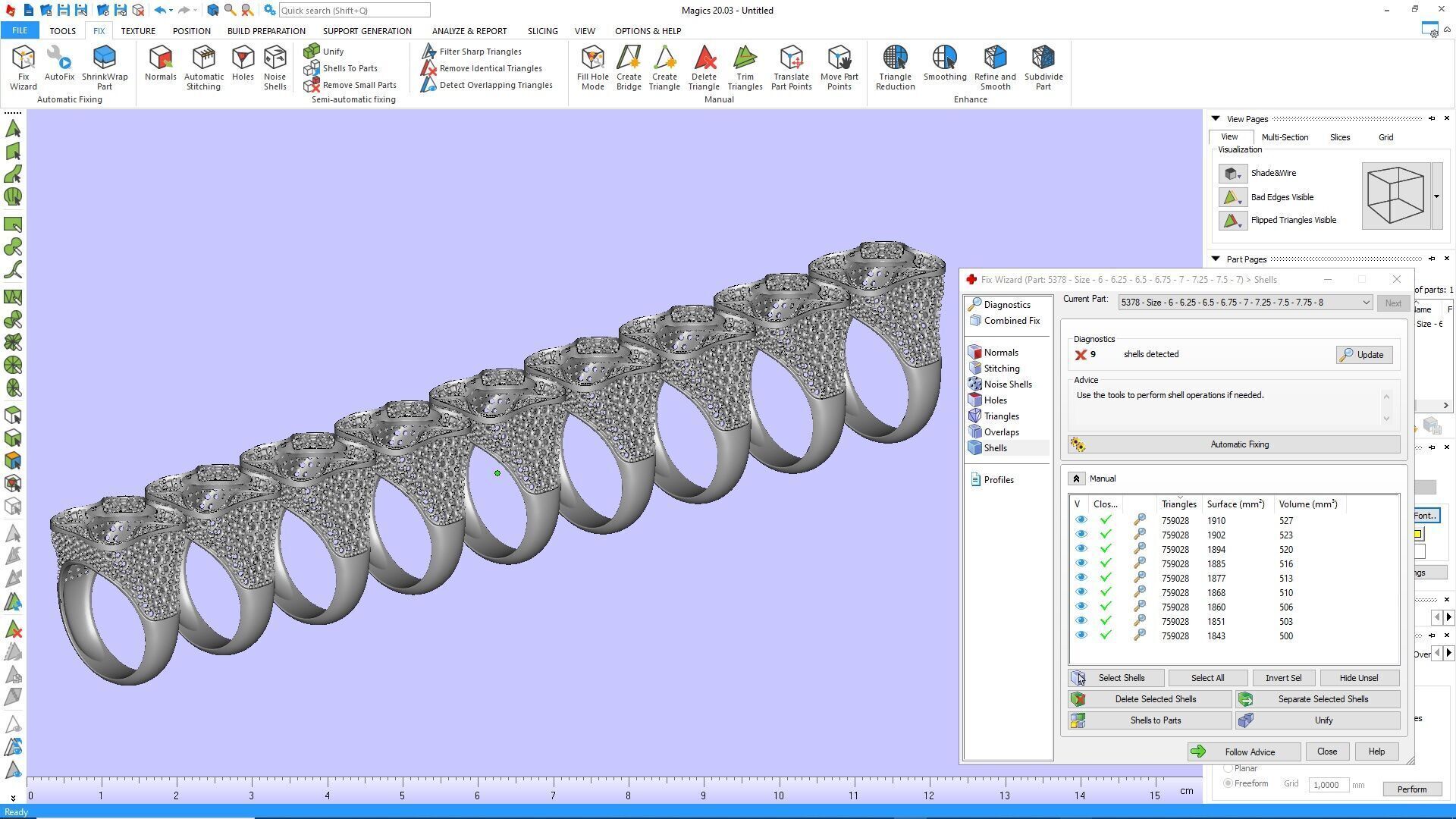Open the Fix Wizard tool
The image size is (1456, 819).
coord(23,67)
